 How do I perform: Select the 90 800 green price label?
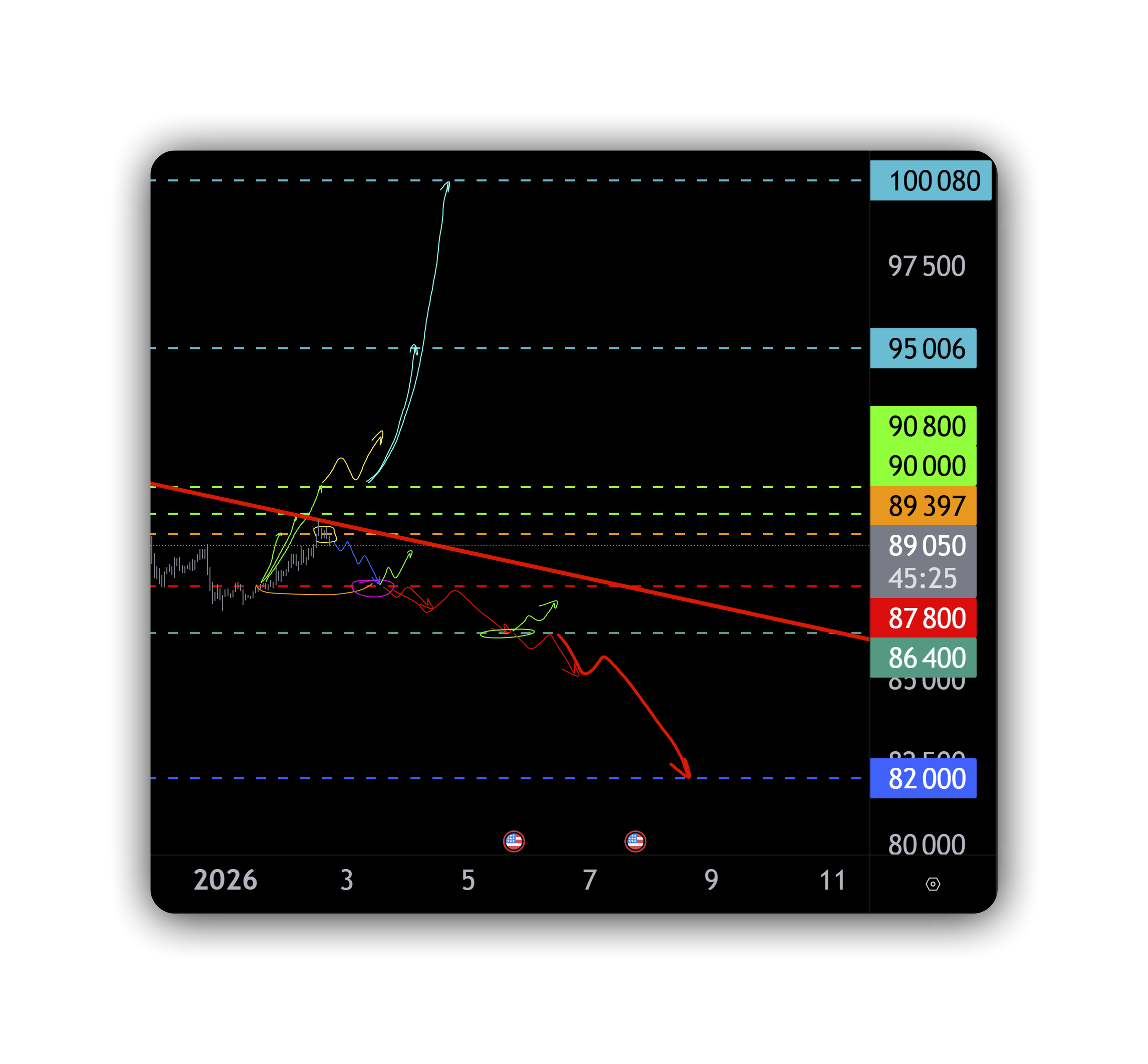coord(923,426)
